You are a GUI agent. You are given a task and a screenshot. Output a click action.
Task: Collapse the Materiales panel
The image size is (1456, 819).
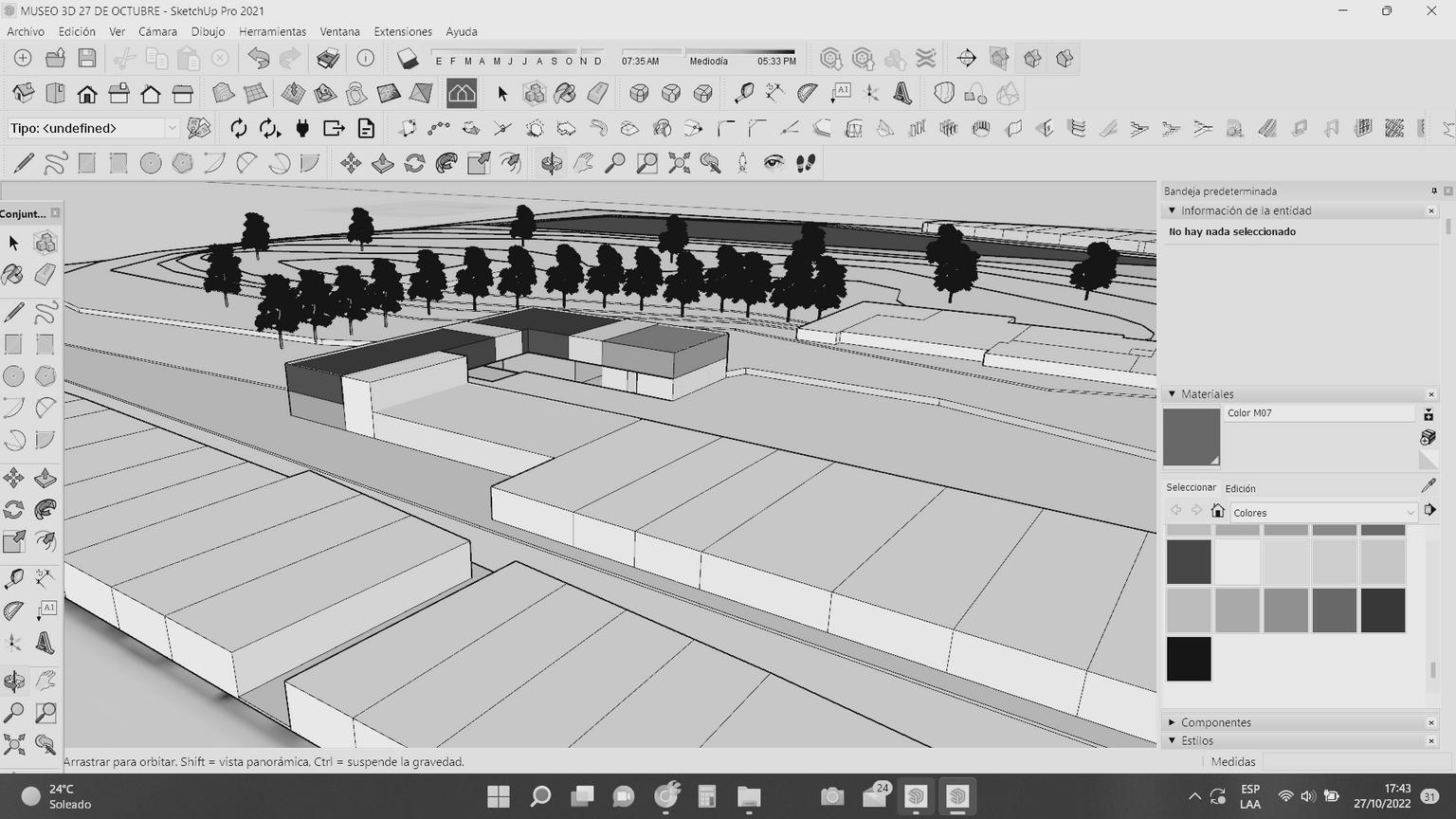pyautogui.click(x=1172, y=393)
